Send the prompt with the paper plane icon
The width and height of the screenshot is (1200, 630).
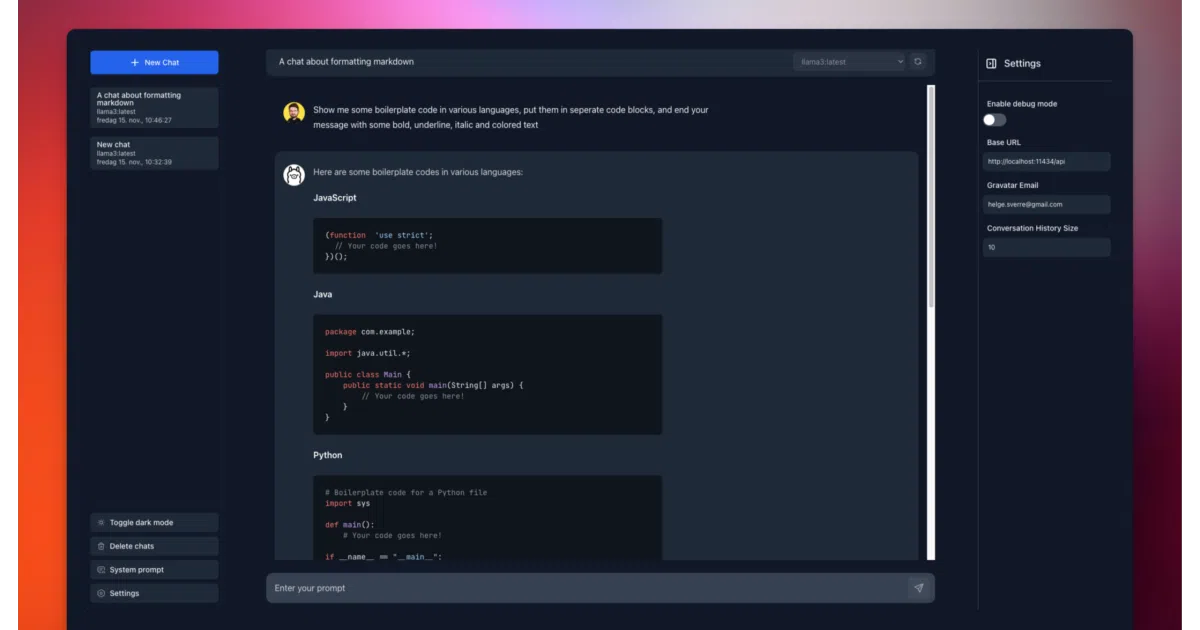919,588
